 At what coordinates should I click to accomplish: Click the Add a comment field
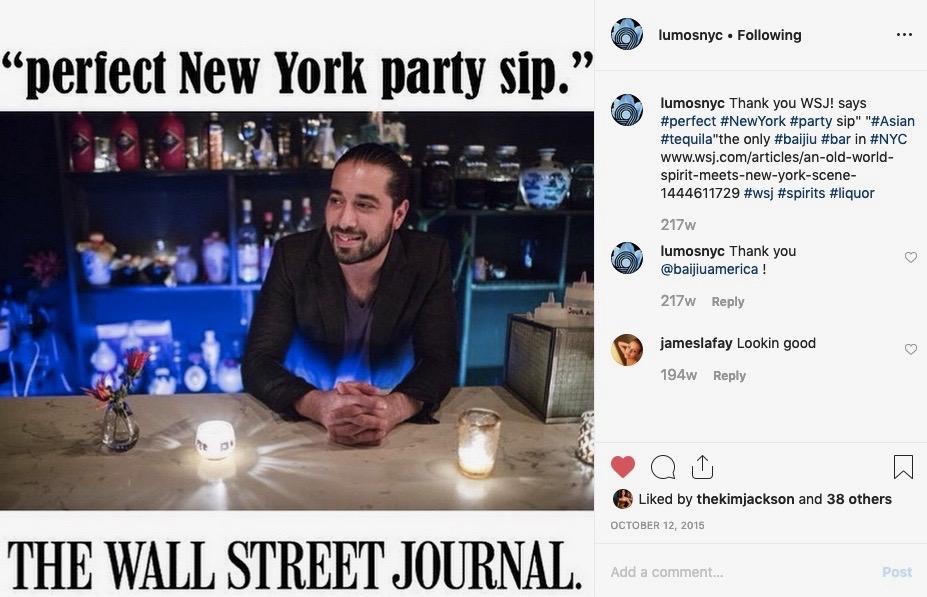[x=739, y=572]
